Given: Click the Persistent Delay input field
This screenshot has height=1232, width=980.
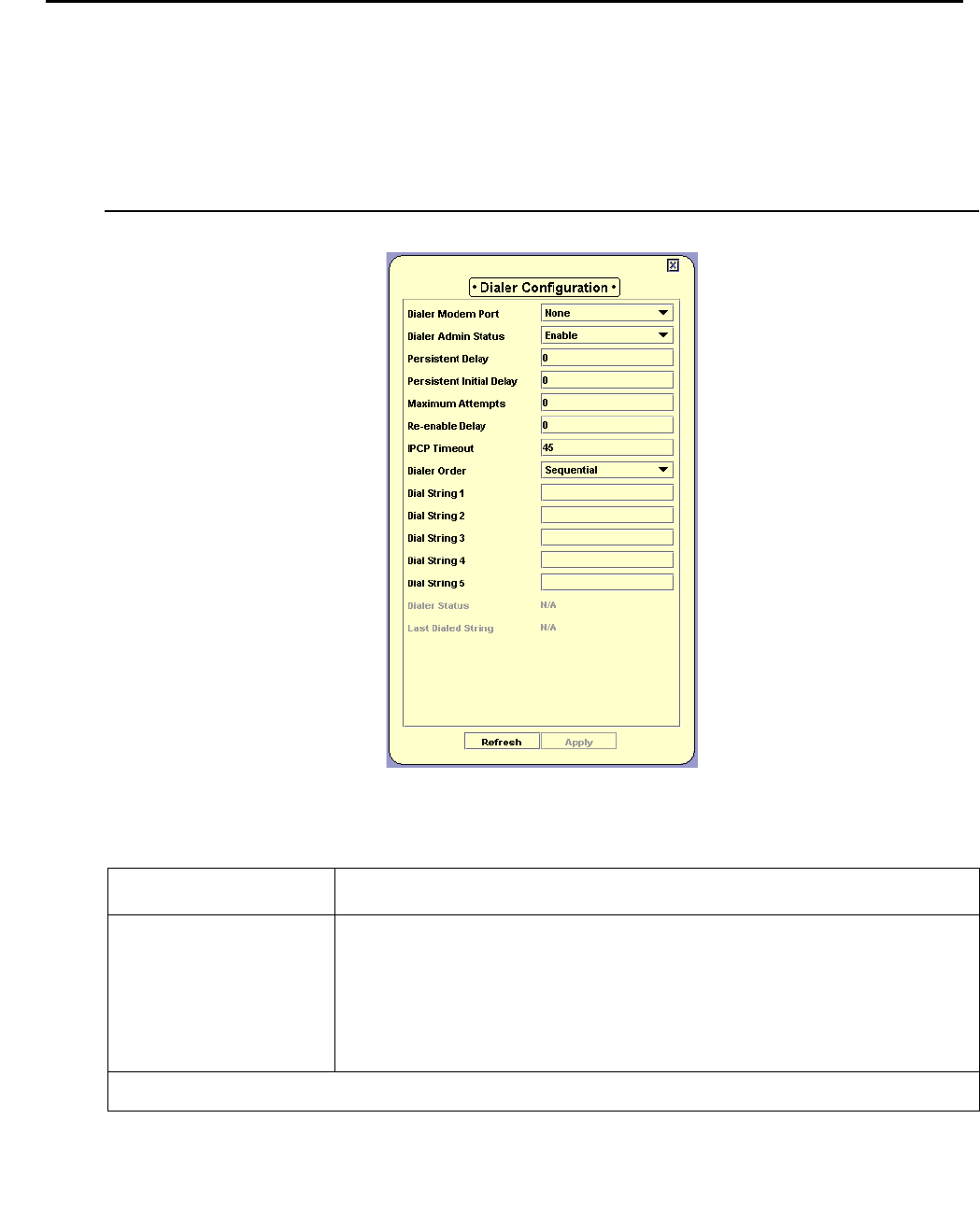Looking at the screenshot, I should 607,358.
